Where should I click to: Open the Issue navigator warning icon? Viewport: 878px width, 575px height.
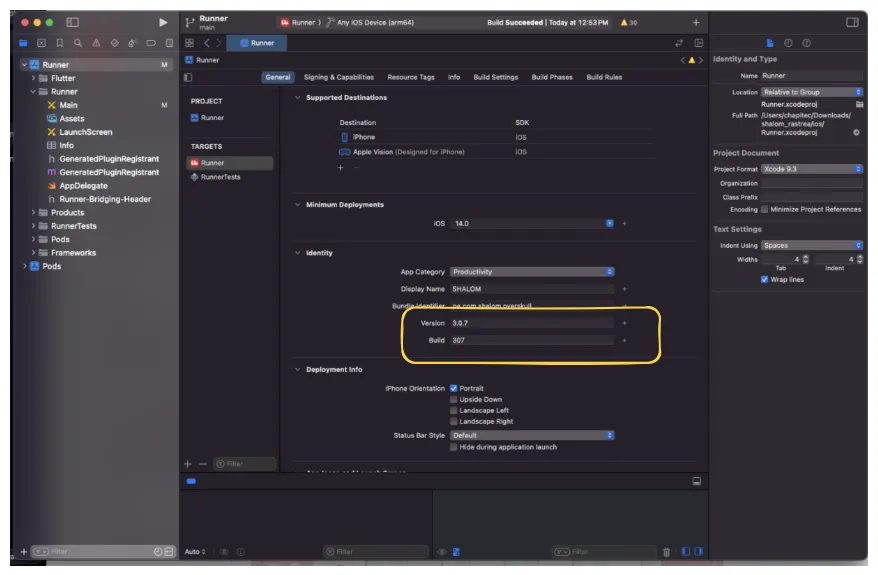[96, 43]
